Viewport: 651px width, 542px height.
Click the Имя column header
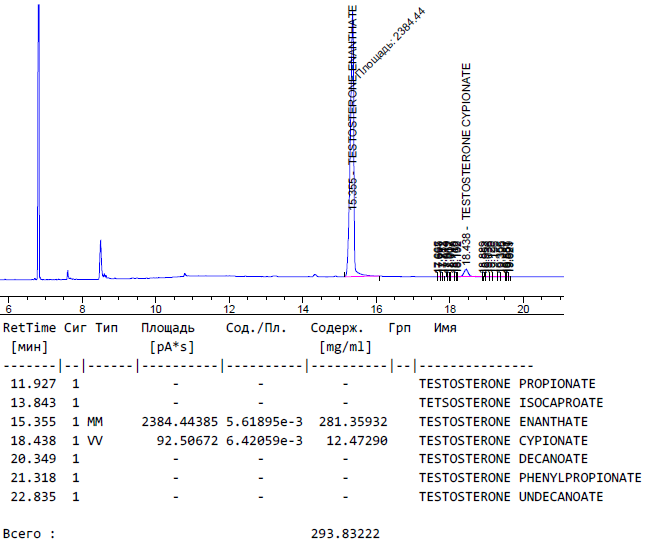coord(445,328)
